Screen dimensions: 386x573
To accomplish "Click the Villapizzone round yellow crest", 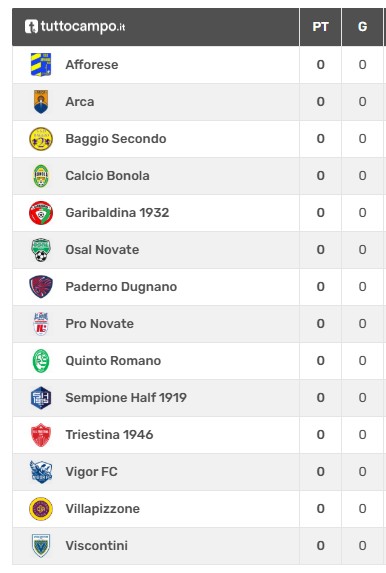I will [x=41, y=509].
